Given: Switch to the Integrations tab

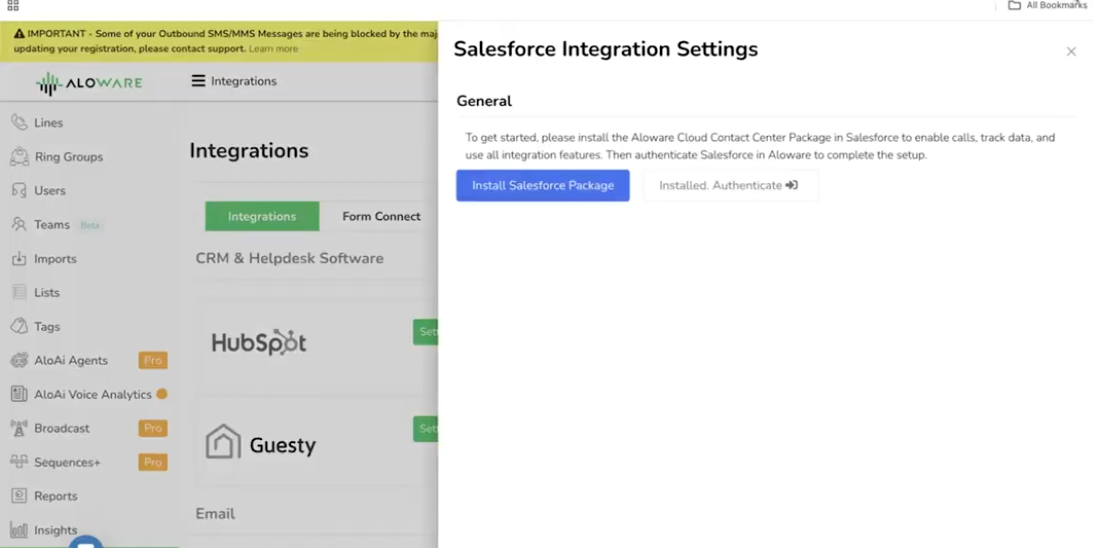Looking at the screenshot, I should (x=262, y=216).
